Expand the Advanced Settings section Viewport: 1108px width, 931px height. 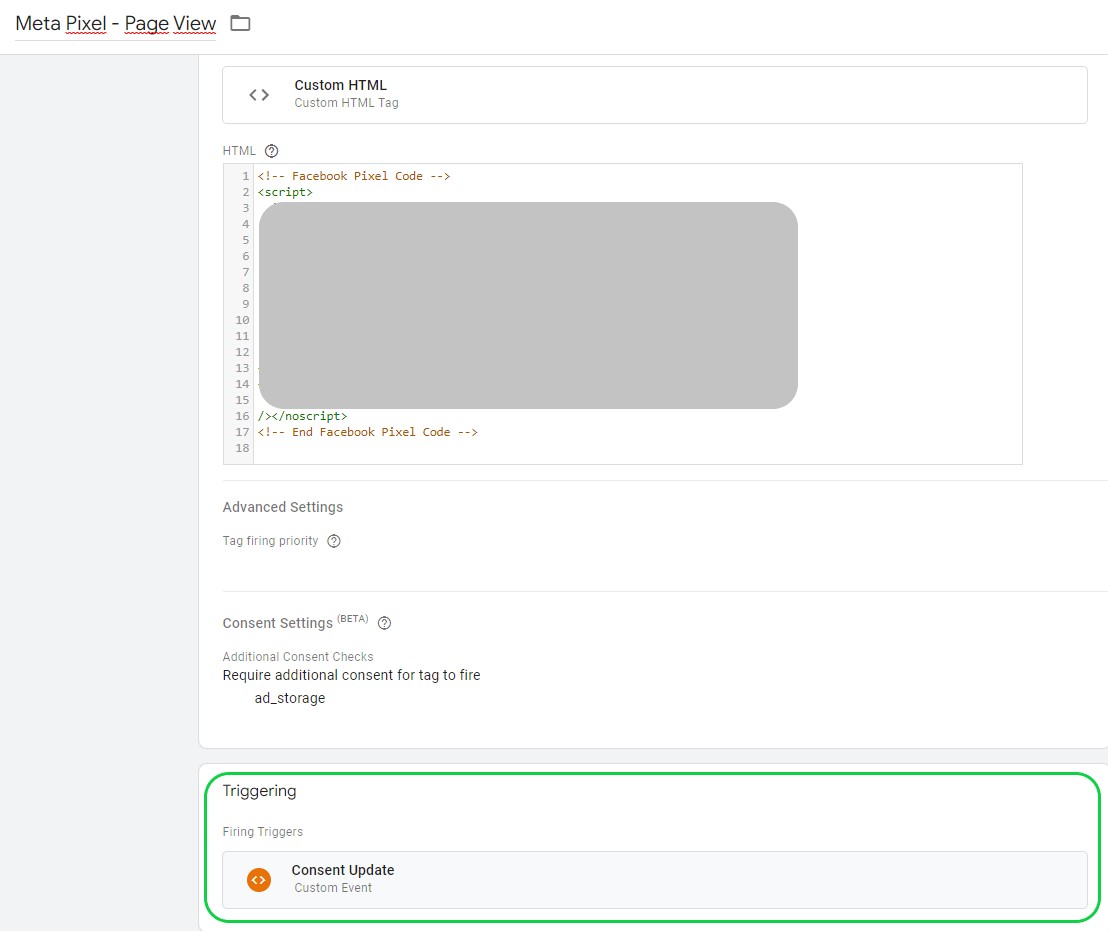(283, 507)
